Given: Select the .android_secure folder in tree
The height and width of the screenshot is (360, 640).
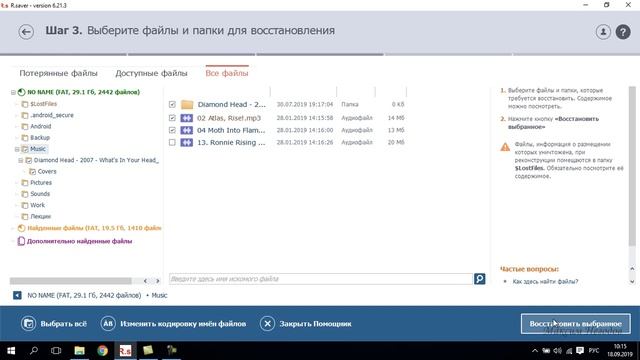Looking at the screenshot, I should pyautogui.click(x=52, y=115).
